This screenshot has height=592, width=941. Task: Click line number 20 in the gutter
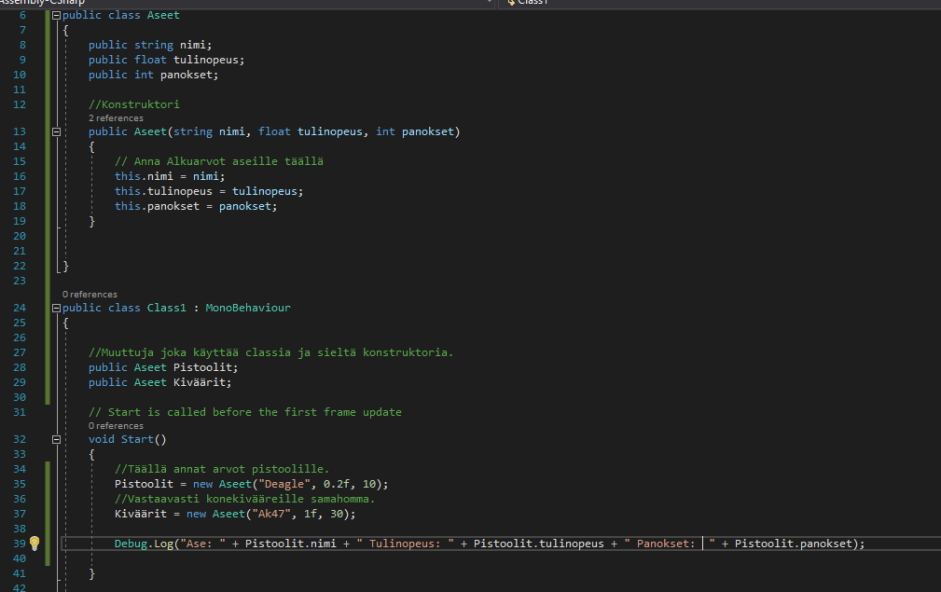[19, 236]
